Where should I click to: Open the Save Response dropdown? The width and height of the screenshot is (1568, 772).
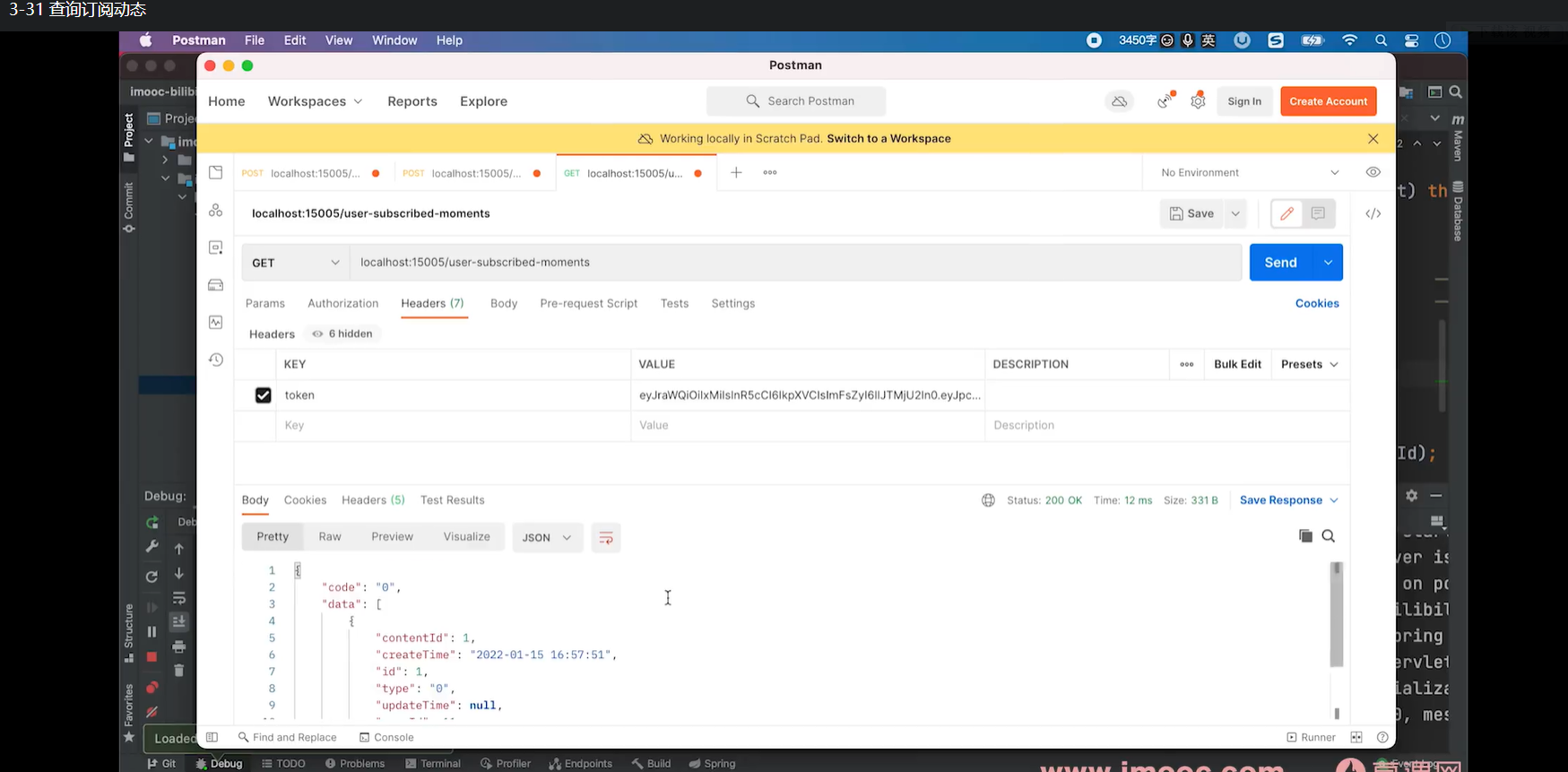(x=1289, y=500)
